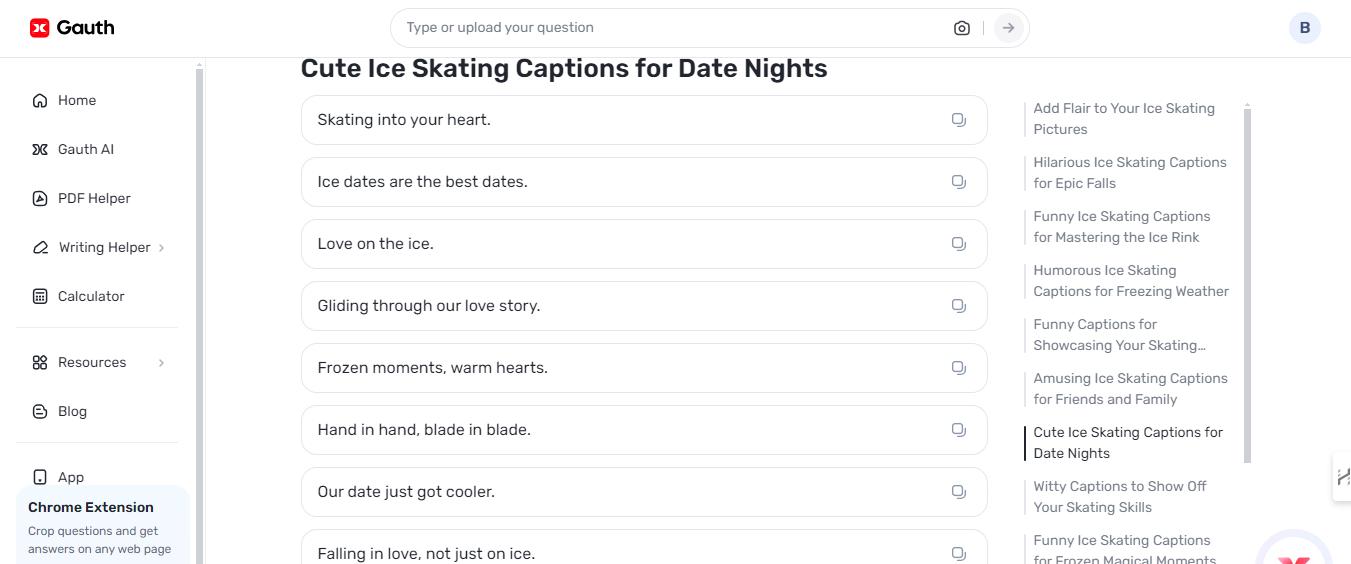Expand the Resources submenu chevron
The image size is (1351, 564).
click(161, 363)
